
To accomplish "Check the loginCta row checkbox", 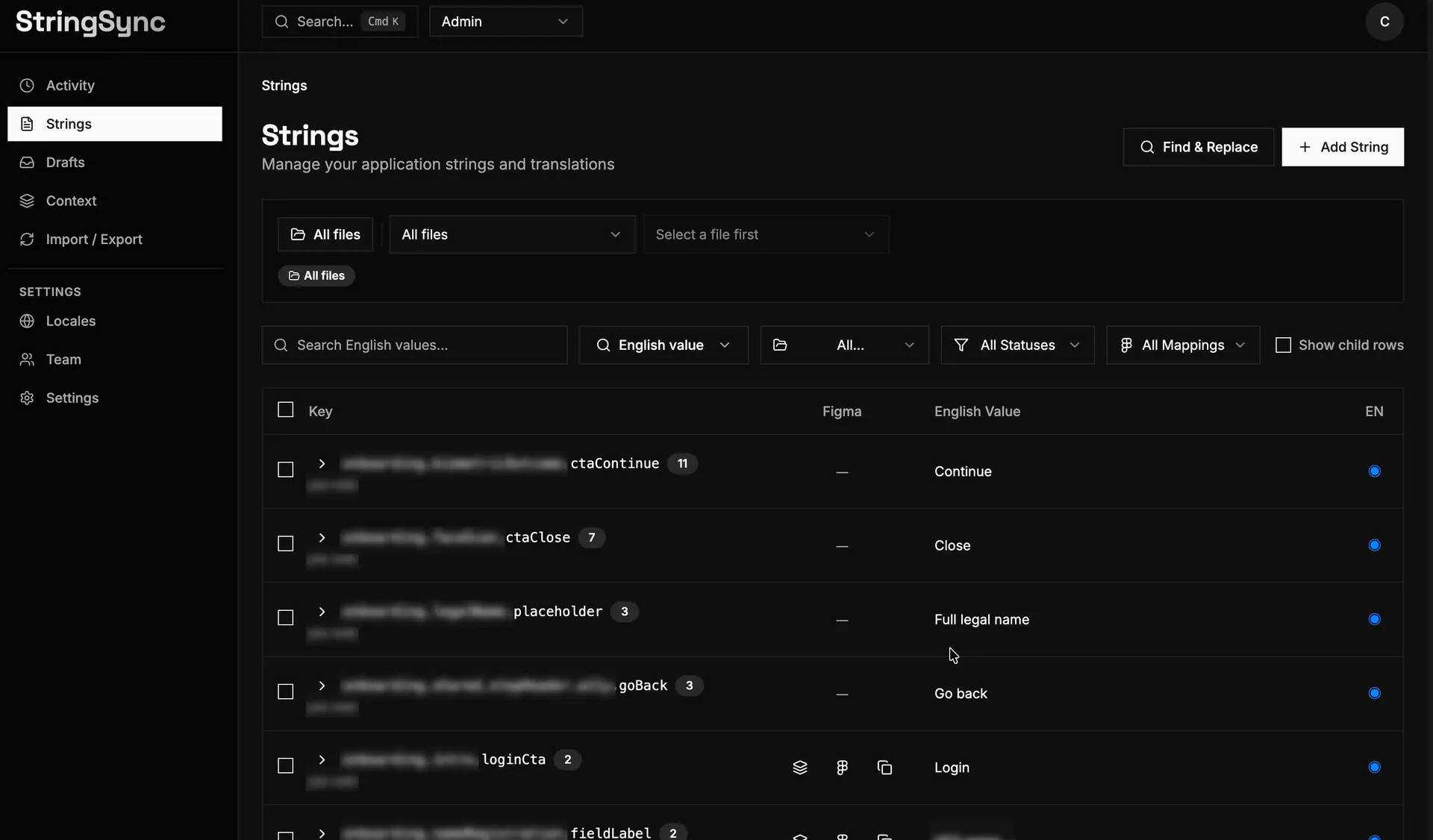I will (x=285, y=765).
